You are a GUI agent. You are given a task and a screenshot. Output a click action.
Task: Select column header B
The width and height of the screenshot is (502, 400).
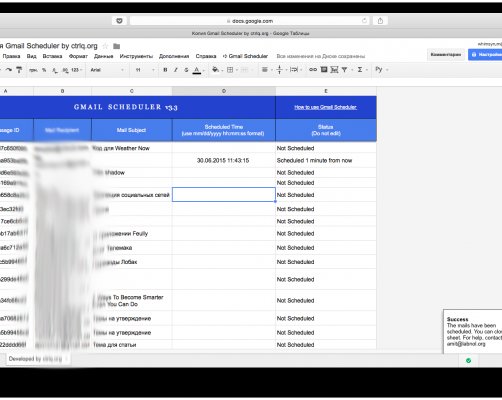(63, 91)
